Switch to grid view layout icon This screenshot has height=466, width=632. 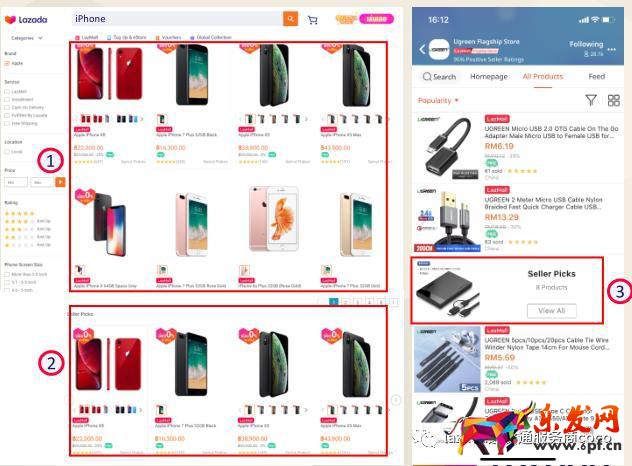tap(613, 100)
